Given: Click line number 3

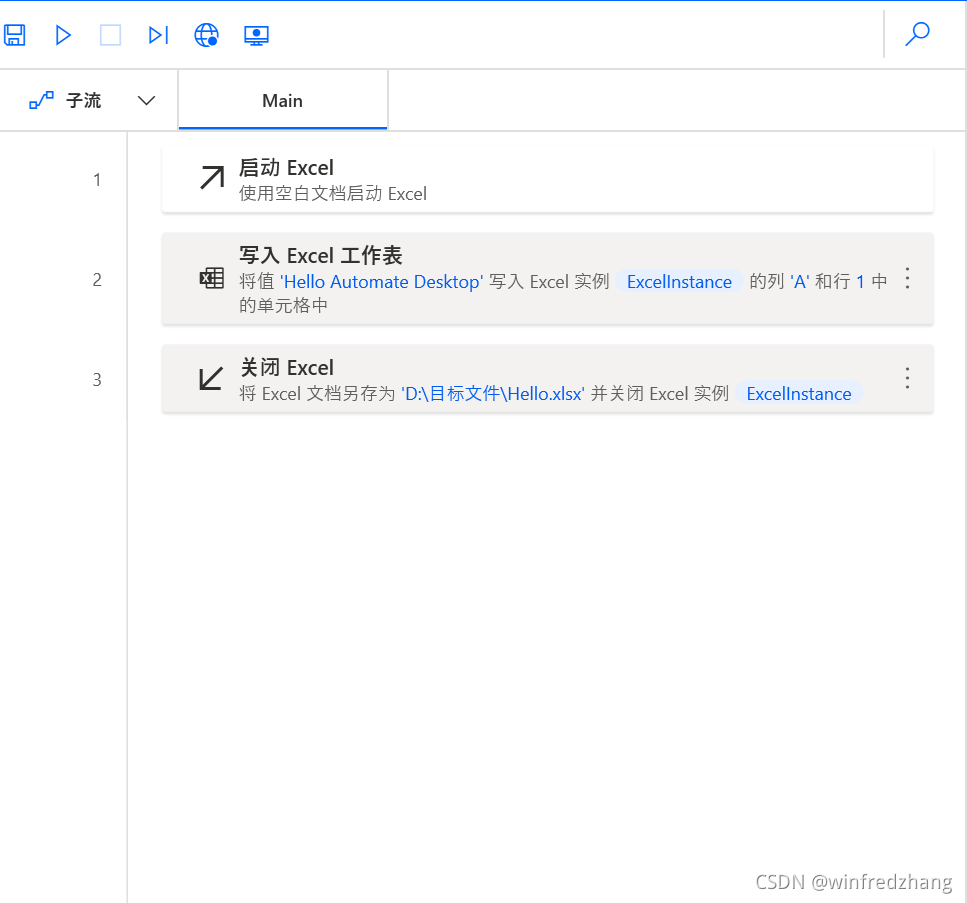Looking at the screenshot, I should click(x=97, y=379).
